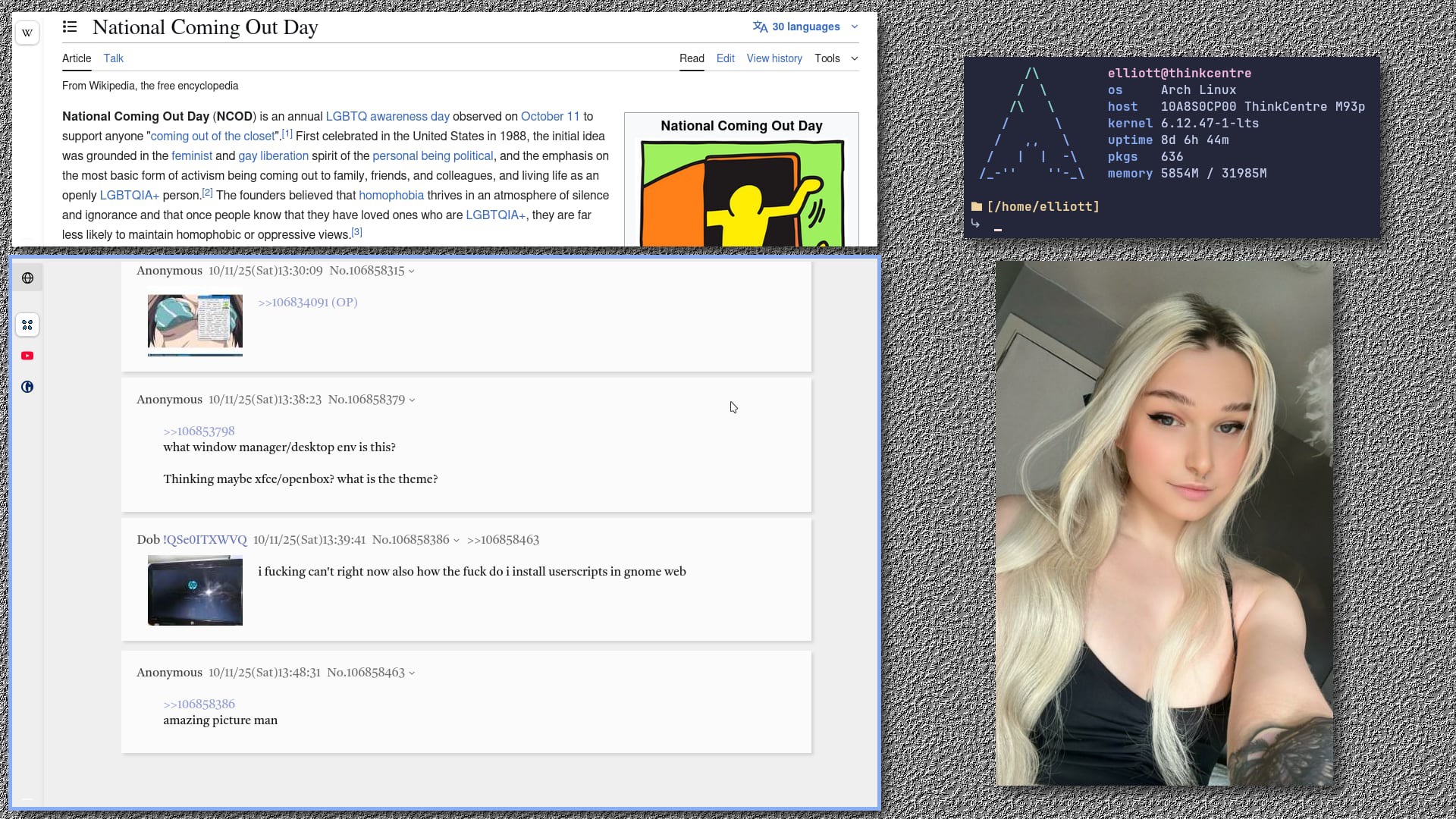Click the >>106834091 (OP) quote link
This screenshot has height=819, width=1456.
(x=307, y=303)
